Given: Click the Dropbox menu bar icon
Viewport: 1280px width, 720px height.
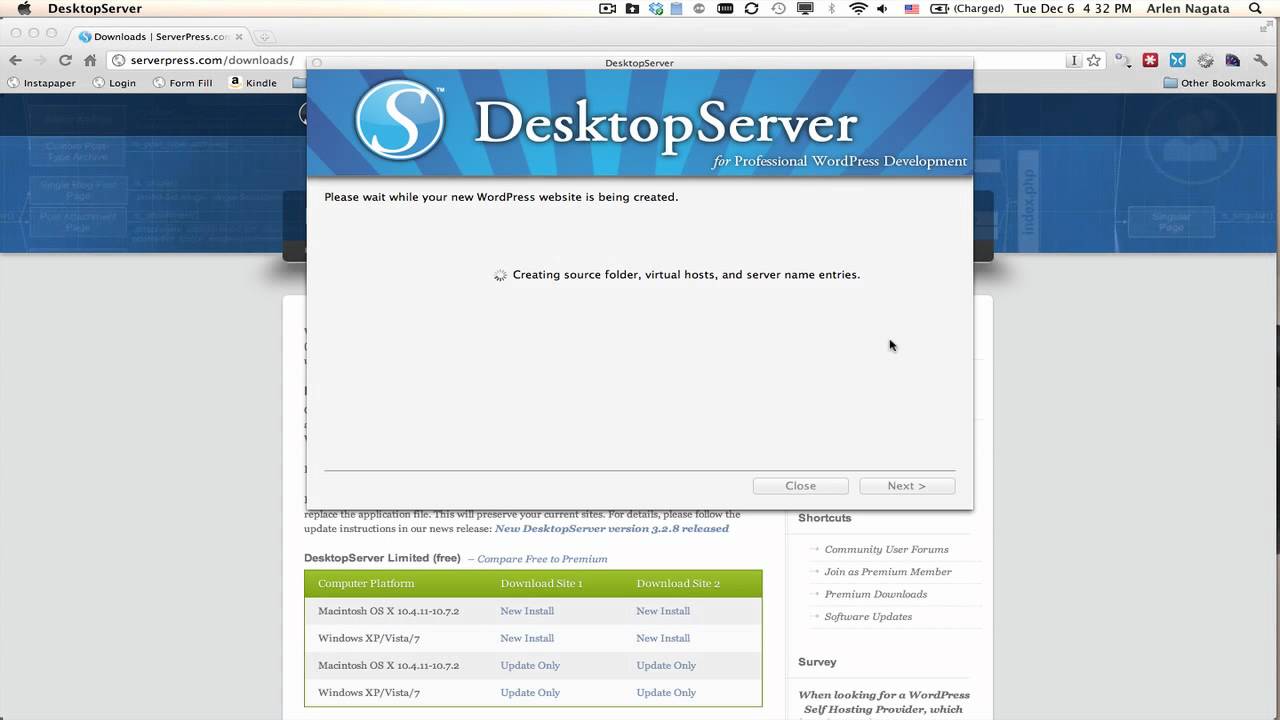Looking at the screenshot, I should pos(656,9).
